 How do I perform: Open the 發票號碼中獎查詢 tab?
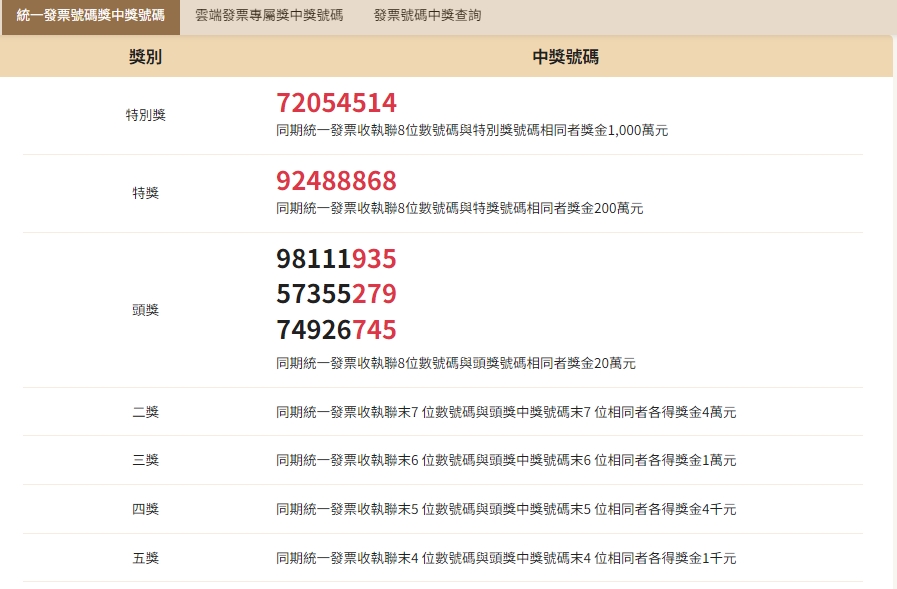click(x=427, y=15)
